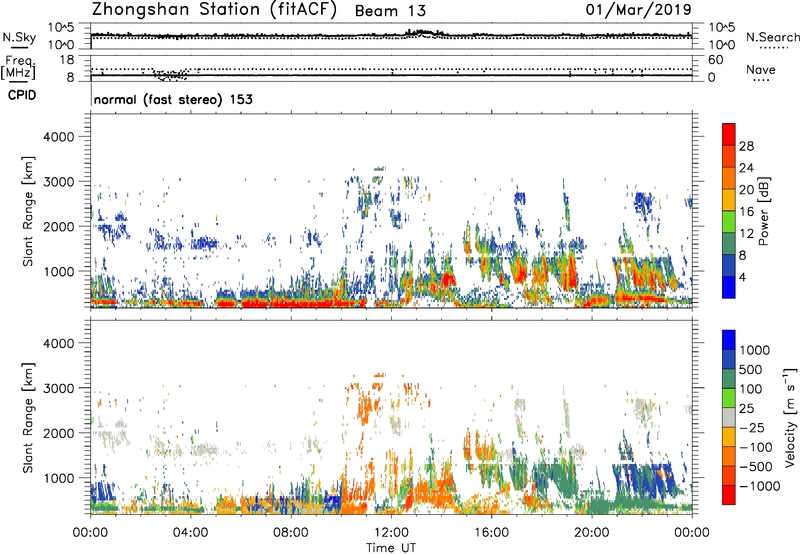Click power panel 'Slant Range [km]' label
This screenshot has height=554, width=800.
coord(28,211)
